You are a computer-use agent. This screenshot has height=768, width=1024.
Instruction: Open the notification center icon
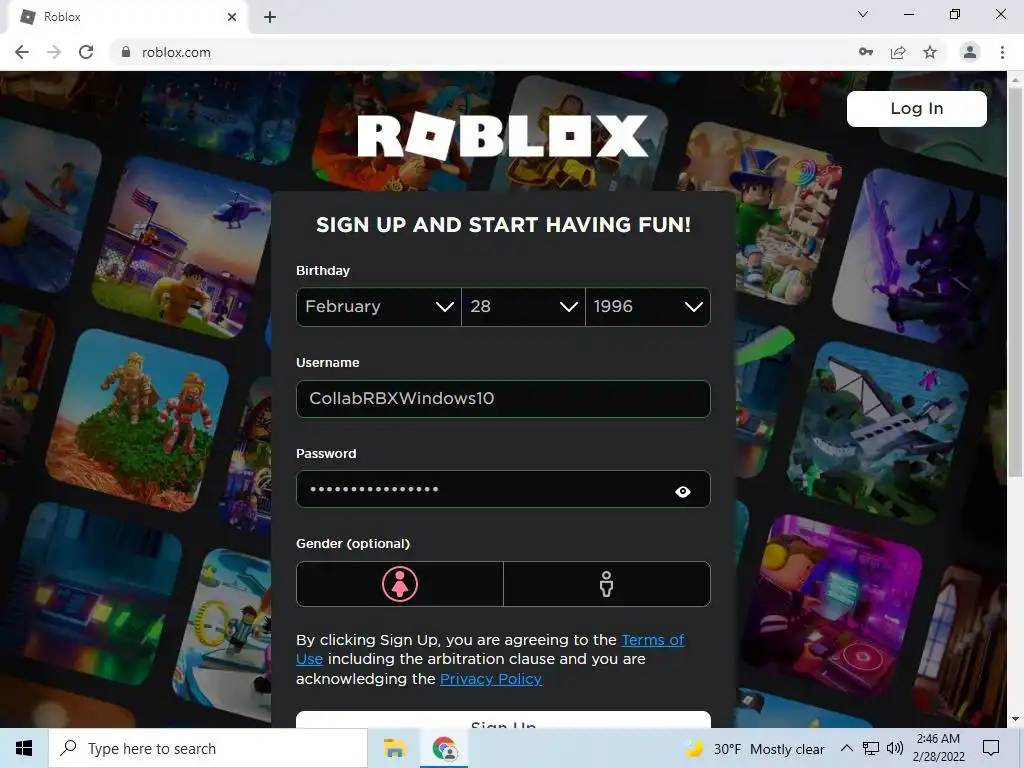click(x=991, y=748)
